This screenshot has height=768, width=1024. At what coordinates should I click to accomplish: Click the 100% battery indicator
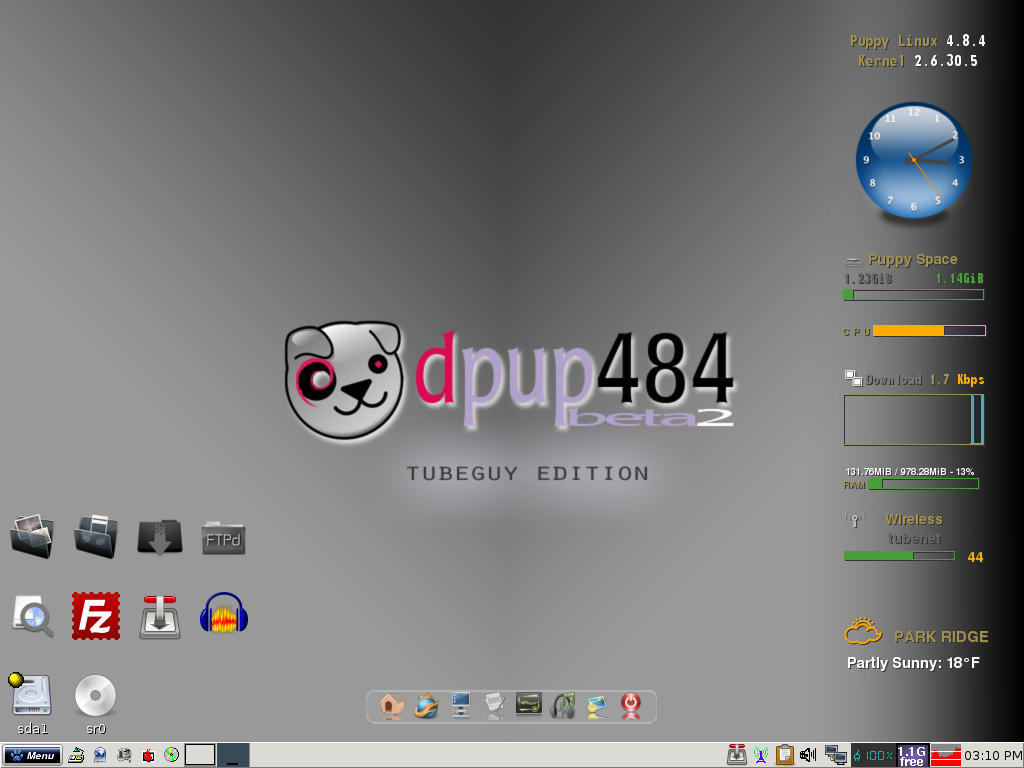point(873,755)
